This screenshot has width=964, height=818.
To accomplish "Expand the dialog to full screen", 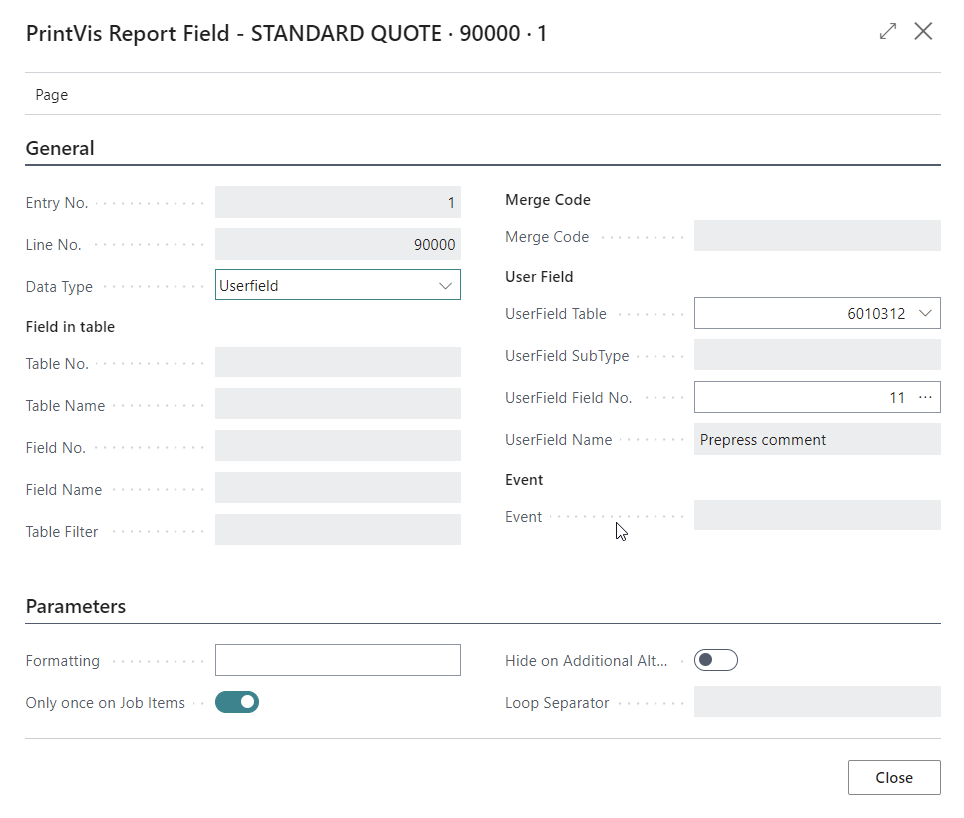I will 887,32.
